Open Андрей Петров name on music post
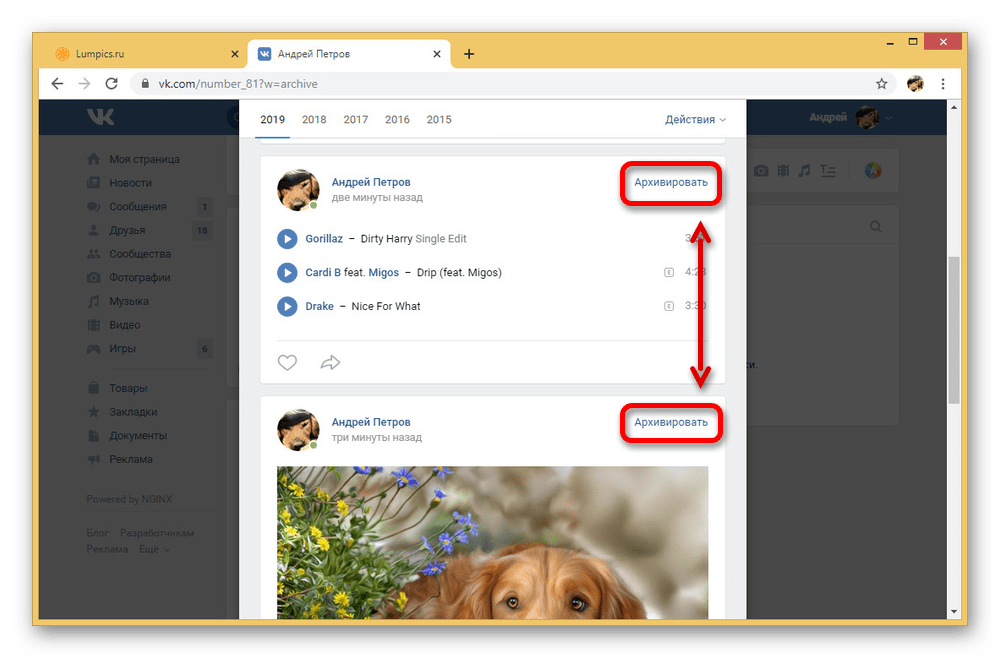Image resolution: width=1000 pixels, height=658 pixels. click(x=371, y=182)
